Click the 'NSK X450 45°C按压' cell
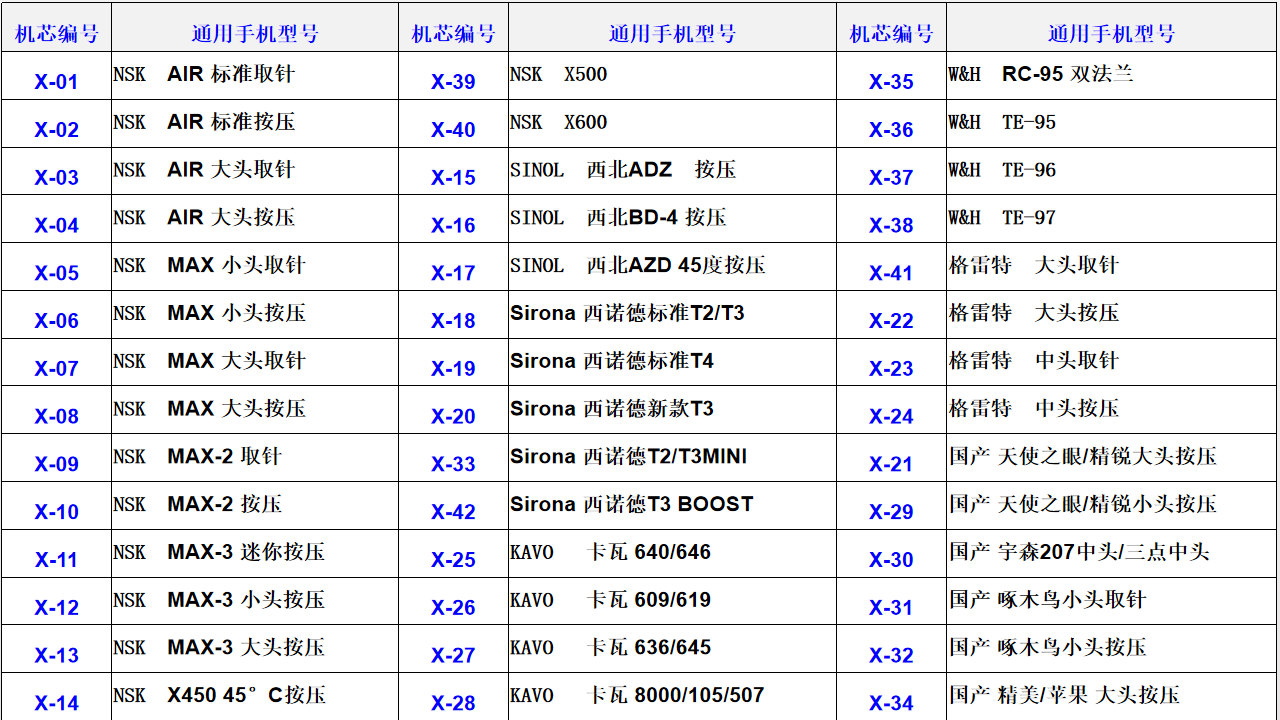Viewport: 1280px width, 720px height. pos(255,697)
